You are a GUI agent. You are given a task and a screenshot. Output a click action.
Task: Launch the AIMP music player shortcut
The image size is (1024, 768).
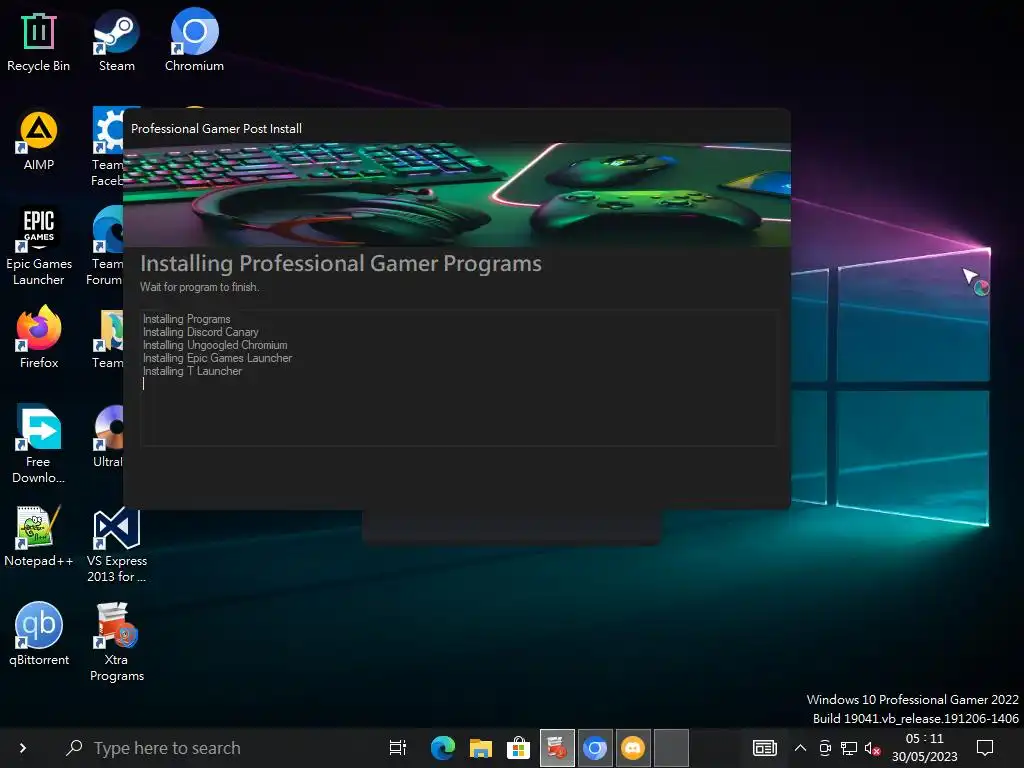39,140
